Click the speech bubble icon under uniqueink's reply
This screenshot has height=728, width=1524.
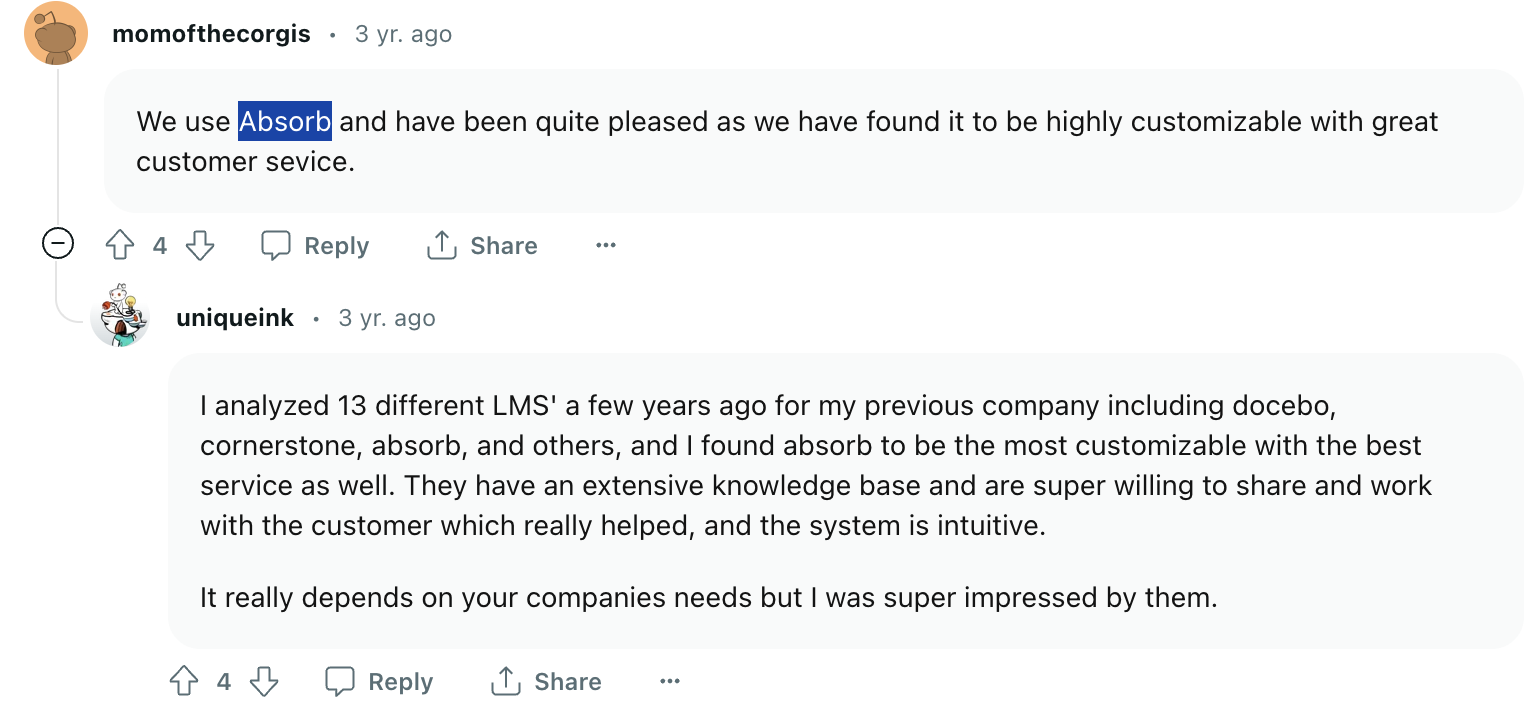tap(340, 681)
